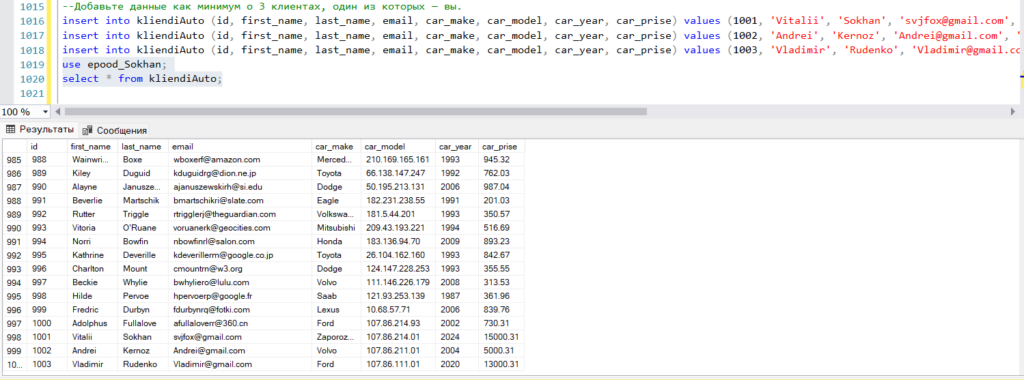Click the cell nbowfinrl@salon.com
This screenshot has width=1024, height=380.
[240, 242]
